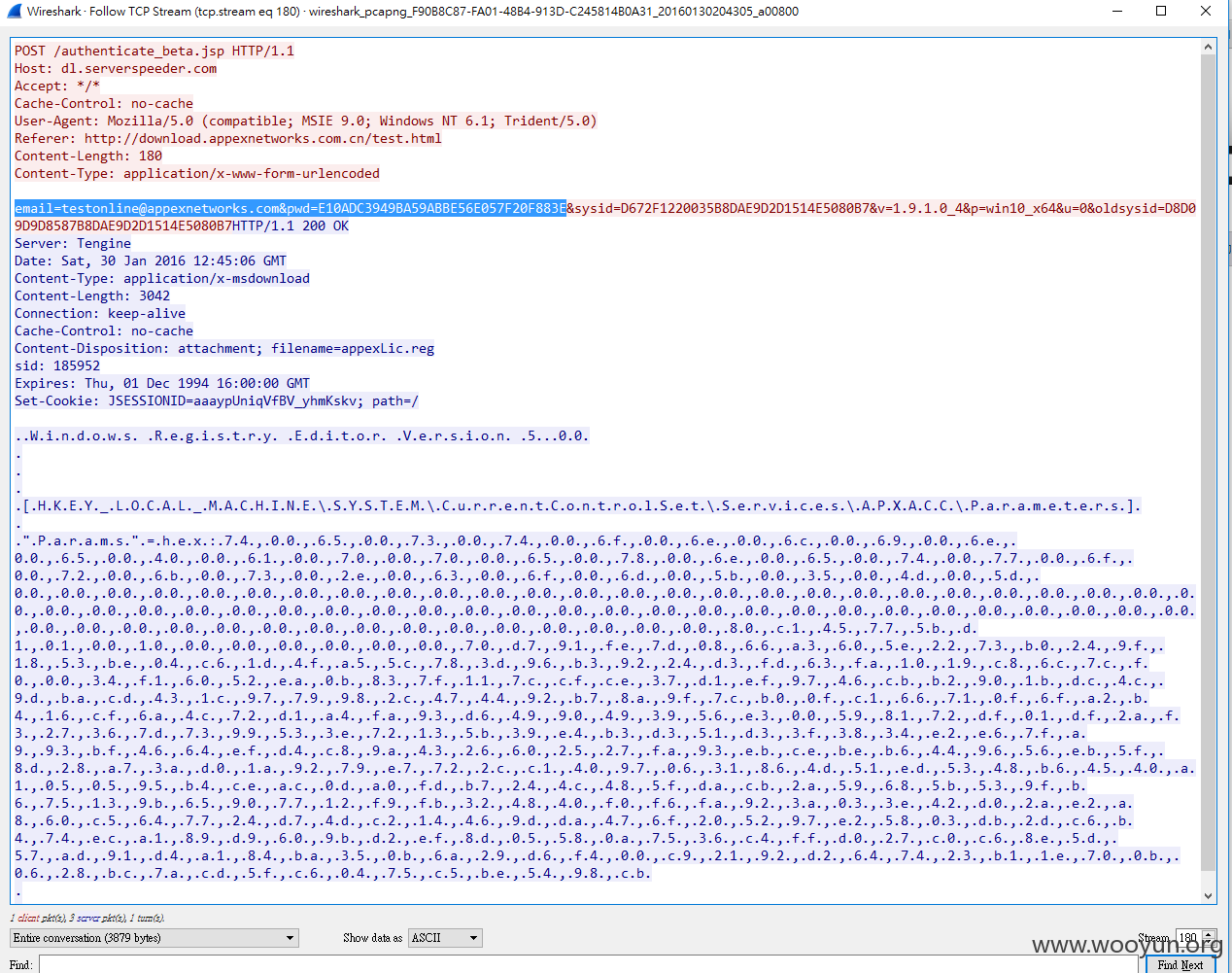The height and width of the screenshot is (973, 1232).
Task: Click the Content-Disposition appexLic.reg line
Action: [224, 348]
